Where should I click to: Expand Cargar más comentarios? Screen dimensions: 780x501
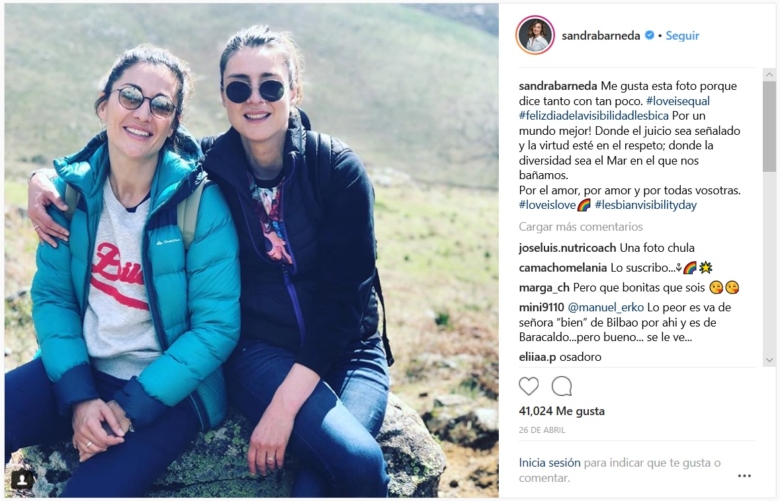pos(581,227)
